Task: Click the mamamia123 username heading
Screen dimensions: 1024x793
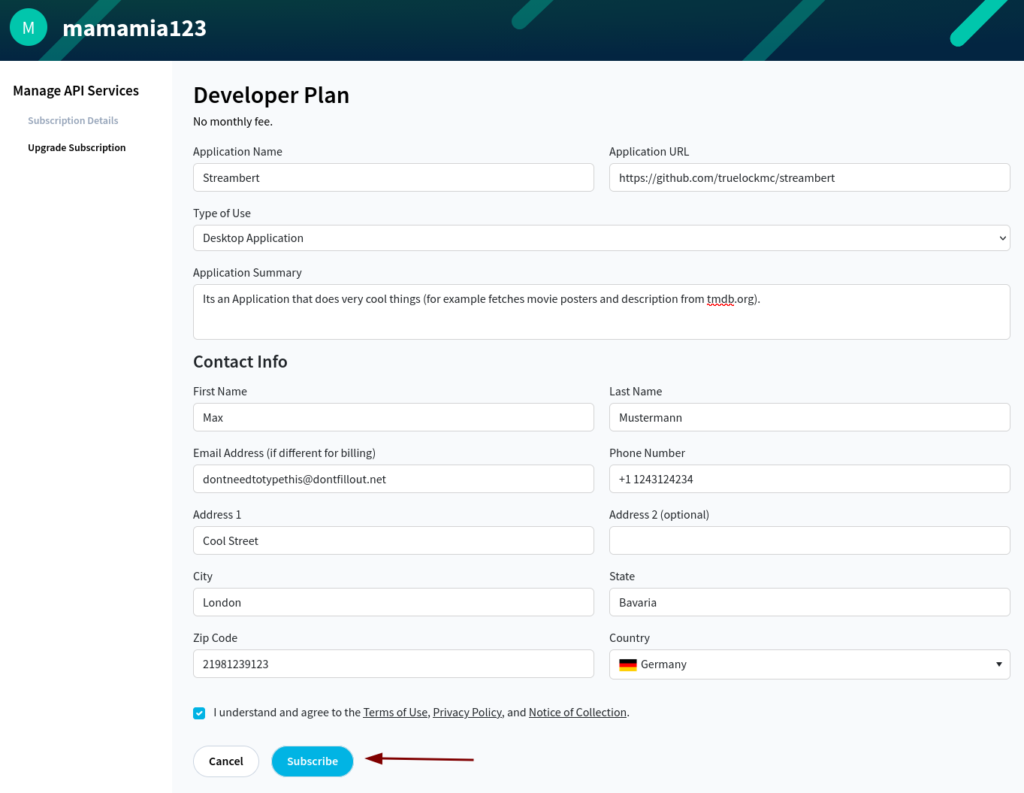Action: point(135,28)
